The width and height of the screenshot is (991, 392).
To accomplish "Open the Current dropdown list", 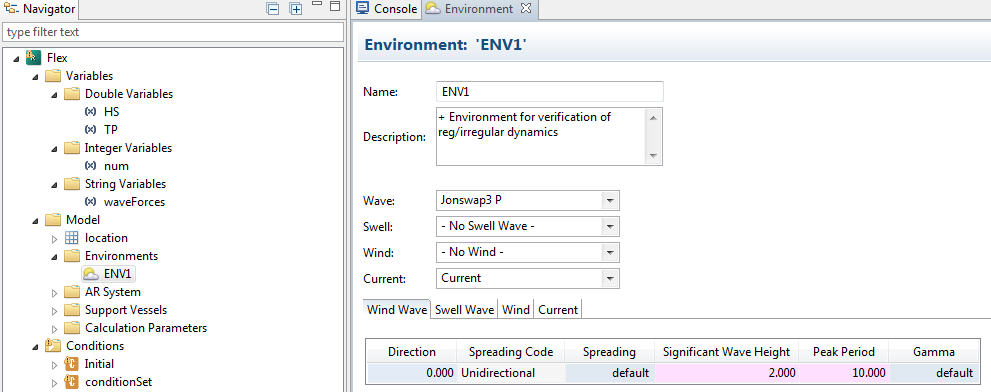I will pyautogui.click(x=528, y=278).
